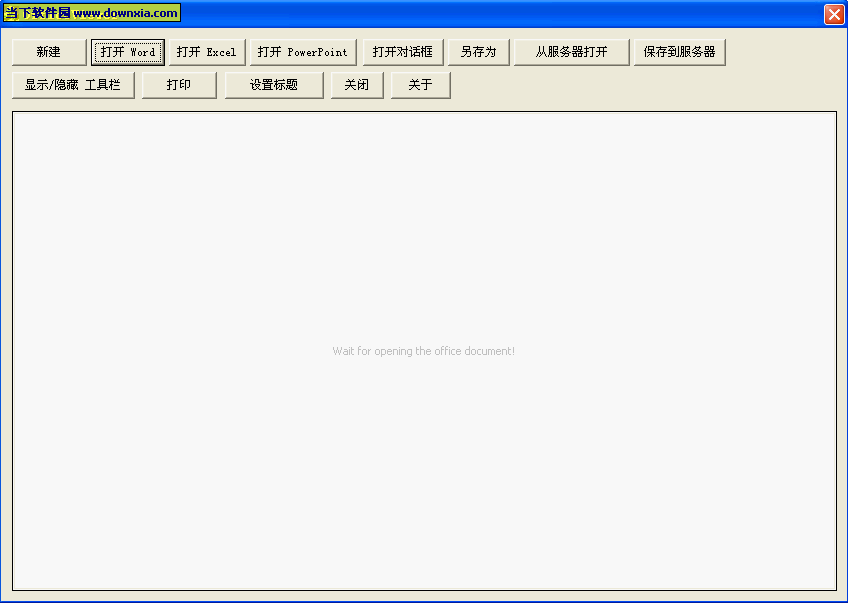Image resolution: width=848 pixels, height=603 pixels.
Task: Set the caption via 设置标题
Action: tap(274, 85)
